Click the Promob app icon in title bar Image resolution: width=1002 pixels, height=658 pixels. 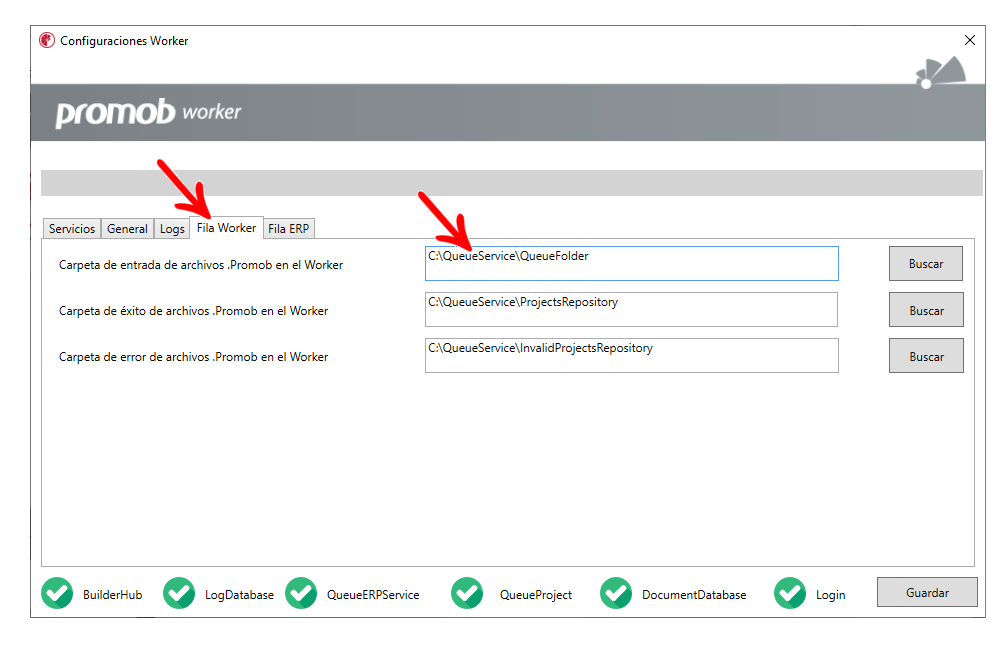pos(47,40)
